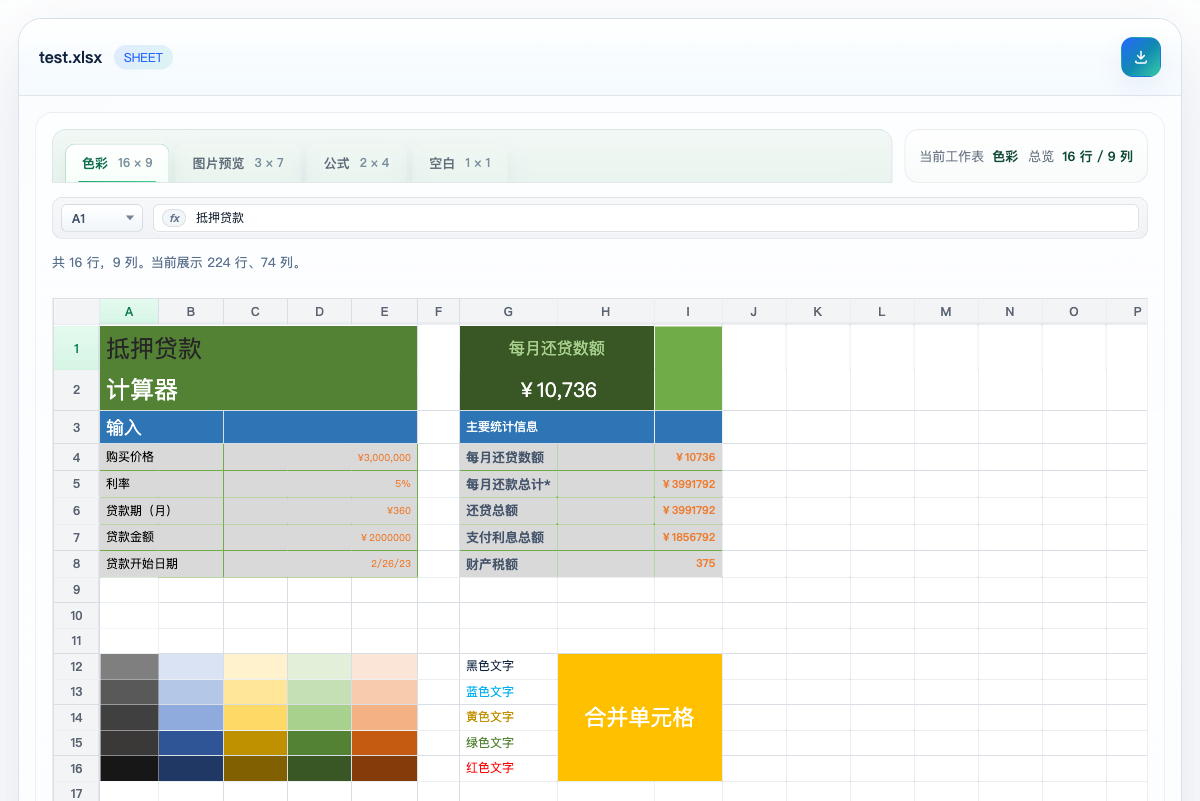Select row 12 header

point(76,666)
